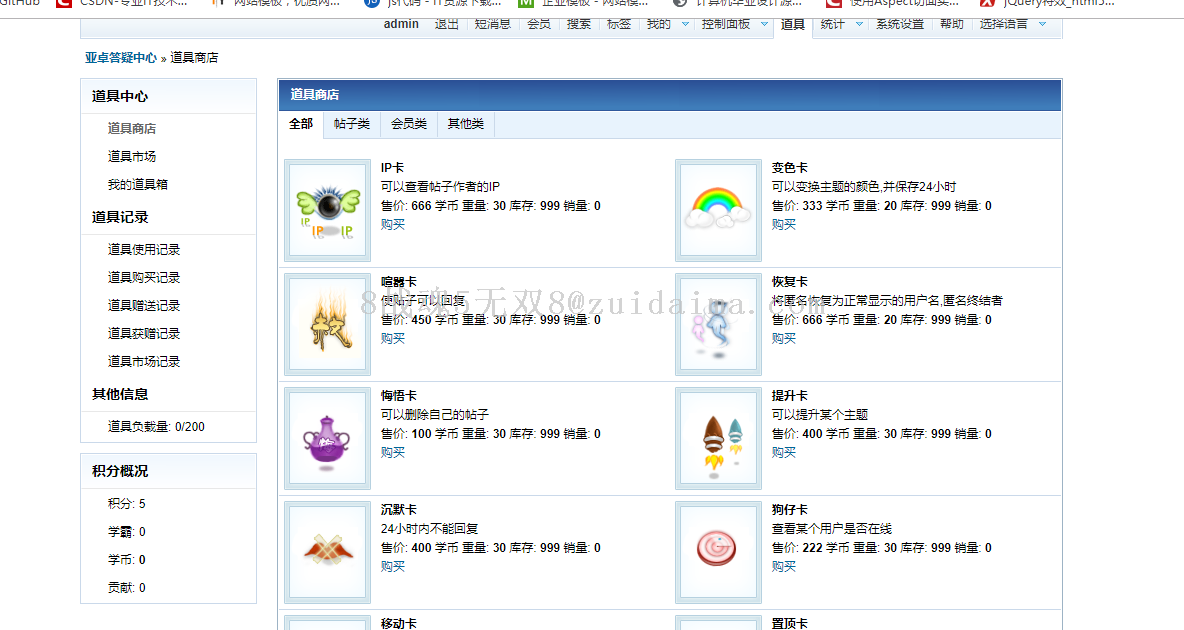
Task: Click the 狗仔卡 red radar icon
Action: (718, 553)
